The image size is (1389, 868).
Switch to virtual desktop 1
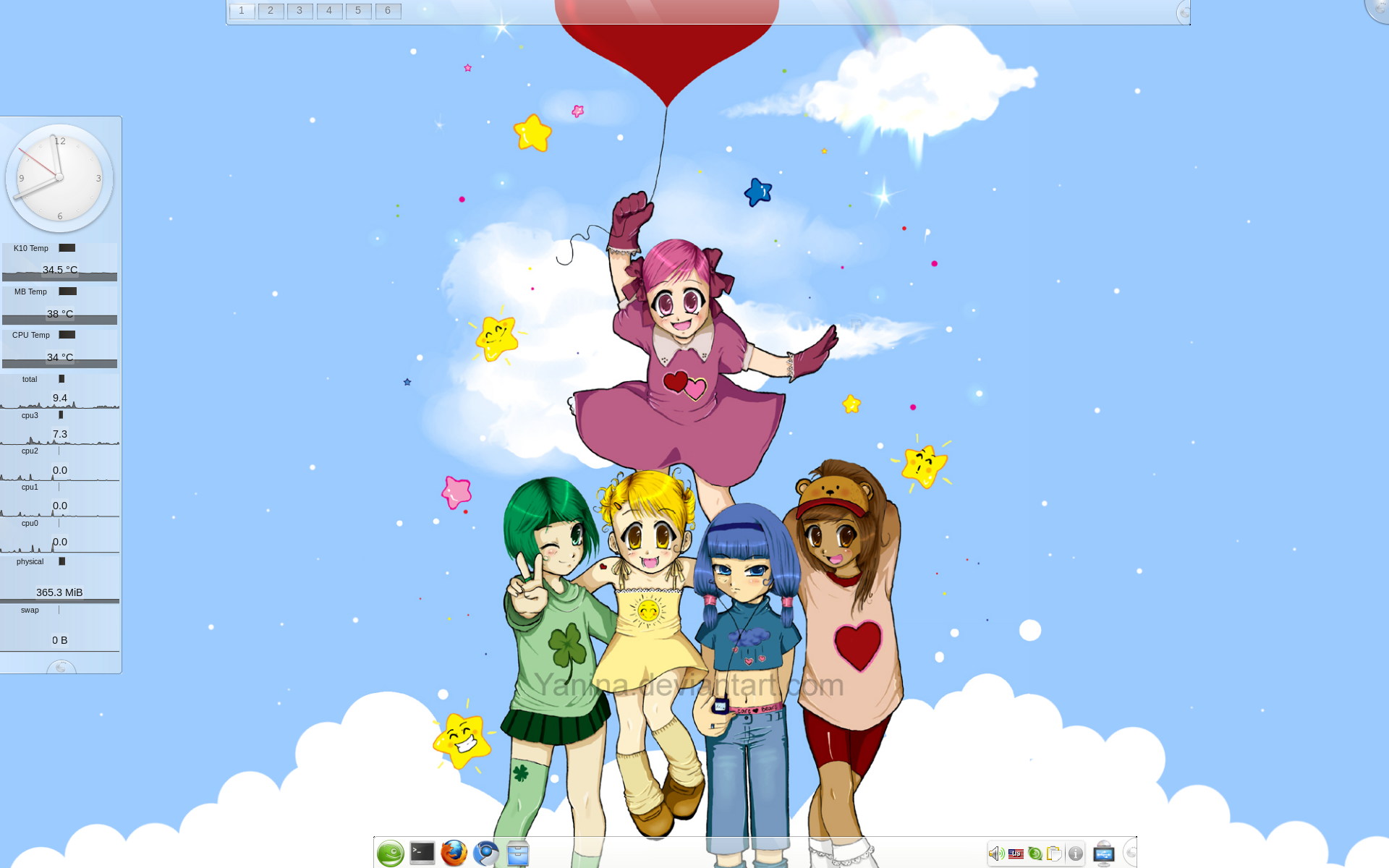(242, 11)
